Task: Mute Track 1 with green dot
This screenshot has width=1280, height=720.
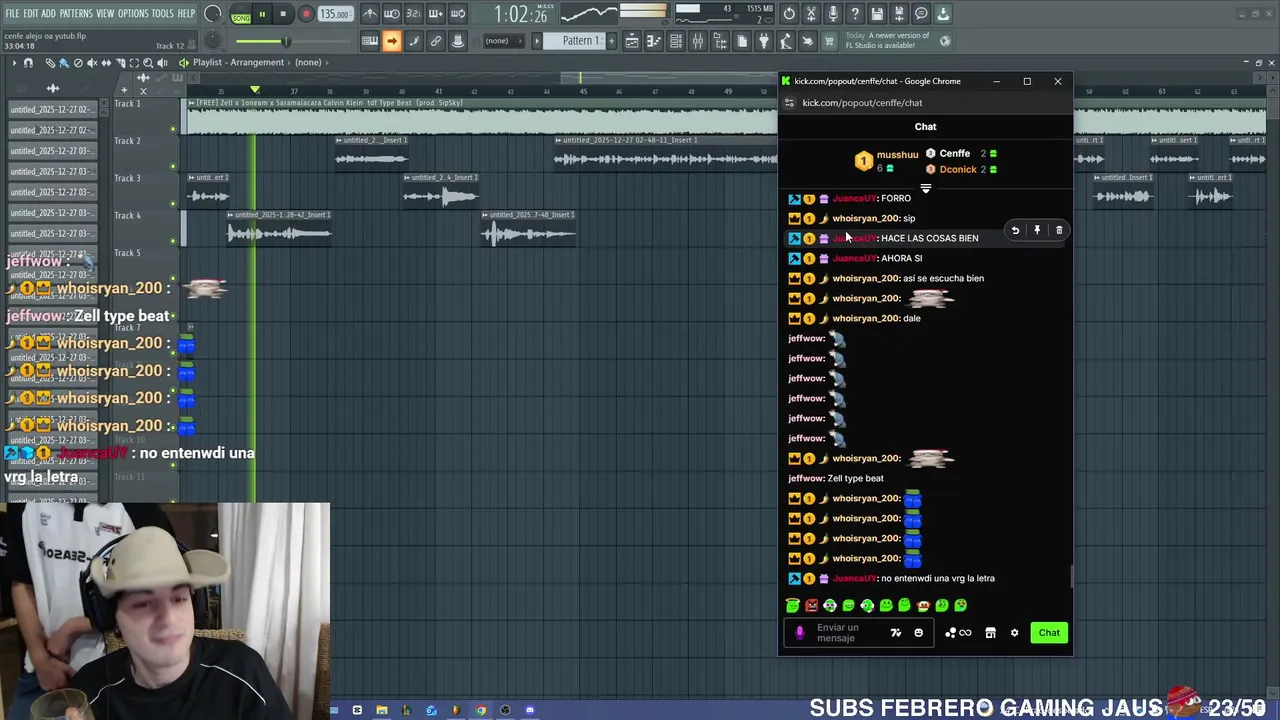Action: tap(173, 129)
